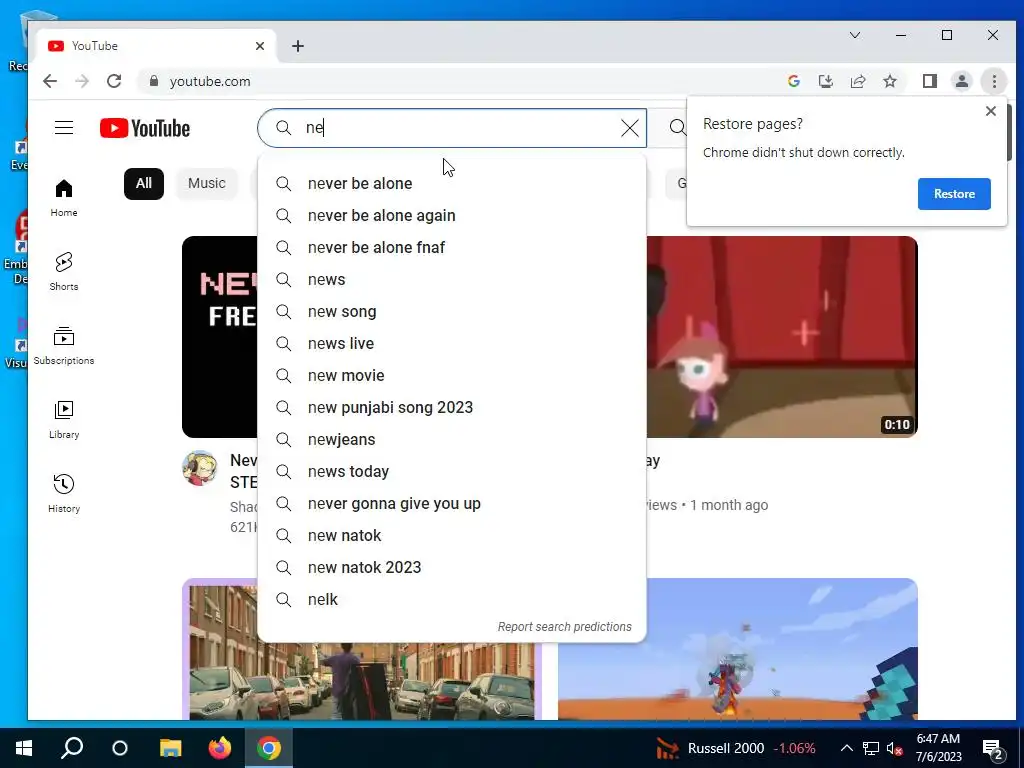Launch Firefox from the taskbar
Screen dimensions: 1024x768
[x=219, y=748]
